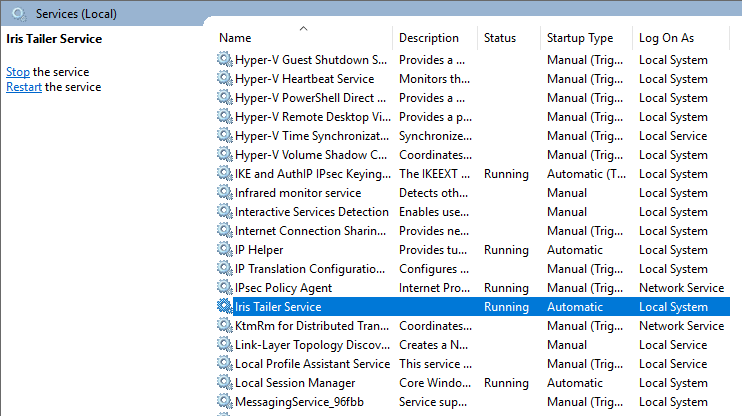
Task: Select the Hyper-V Heartbeat Service icon
Action: [224, 79]
